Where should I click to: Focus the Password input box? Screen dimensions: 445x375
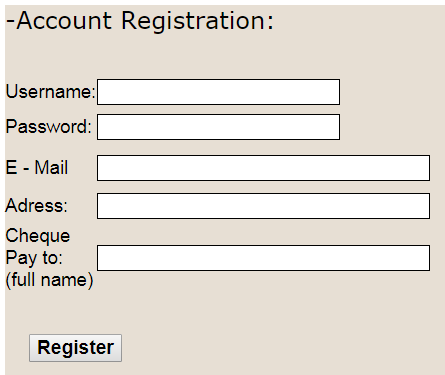[218, 127]
